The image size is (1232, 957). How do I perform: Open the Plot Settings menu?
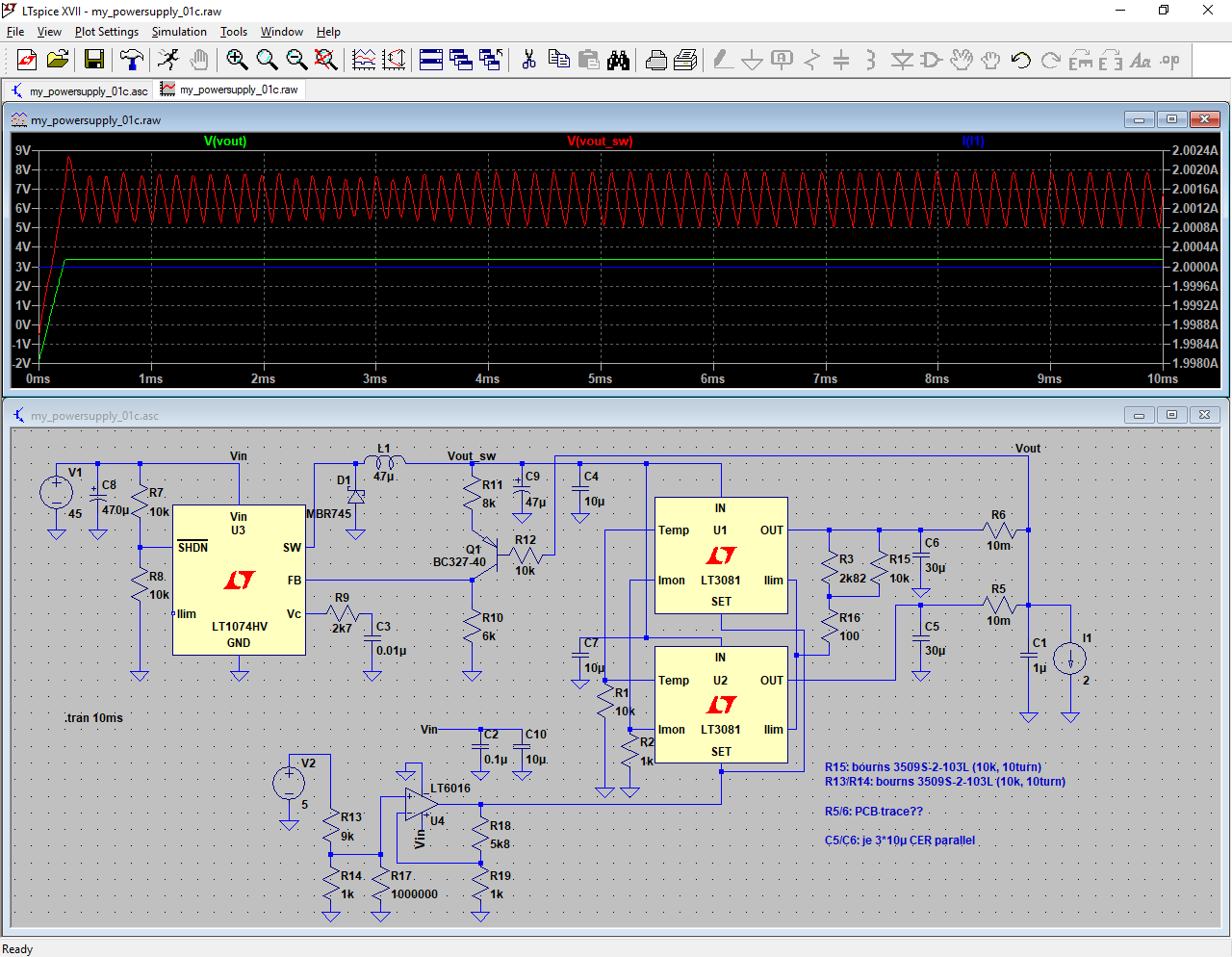(x=107, y=32)
